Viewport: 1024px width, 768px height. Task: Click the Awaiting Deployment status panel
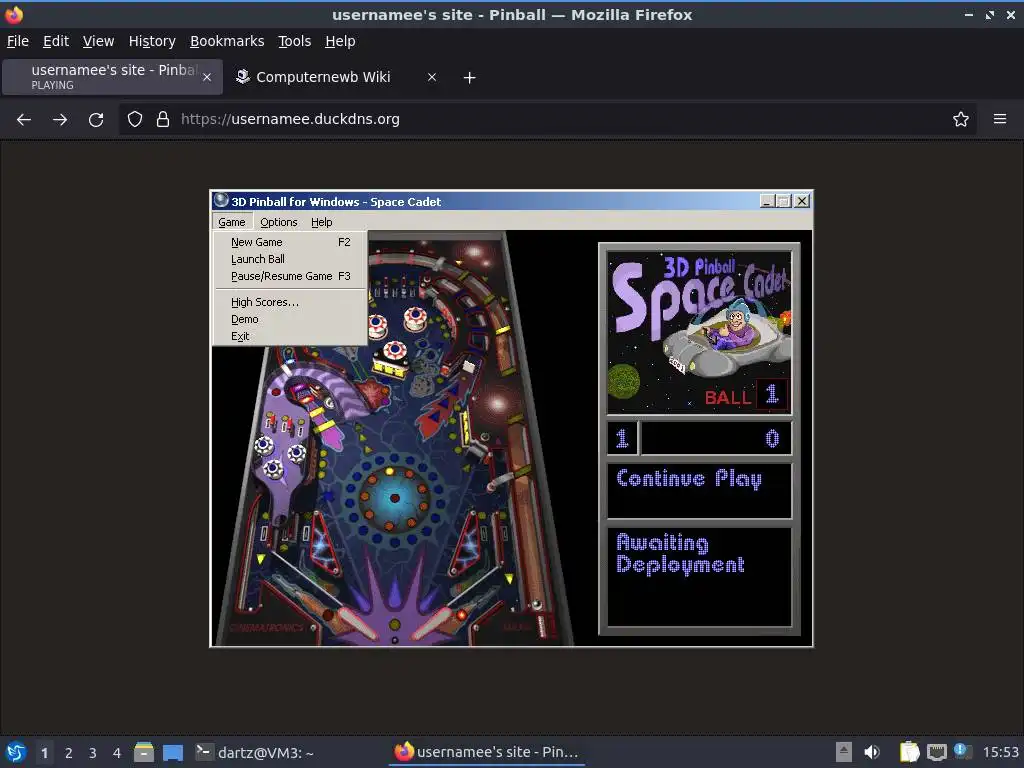(x=699, y=577)
